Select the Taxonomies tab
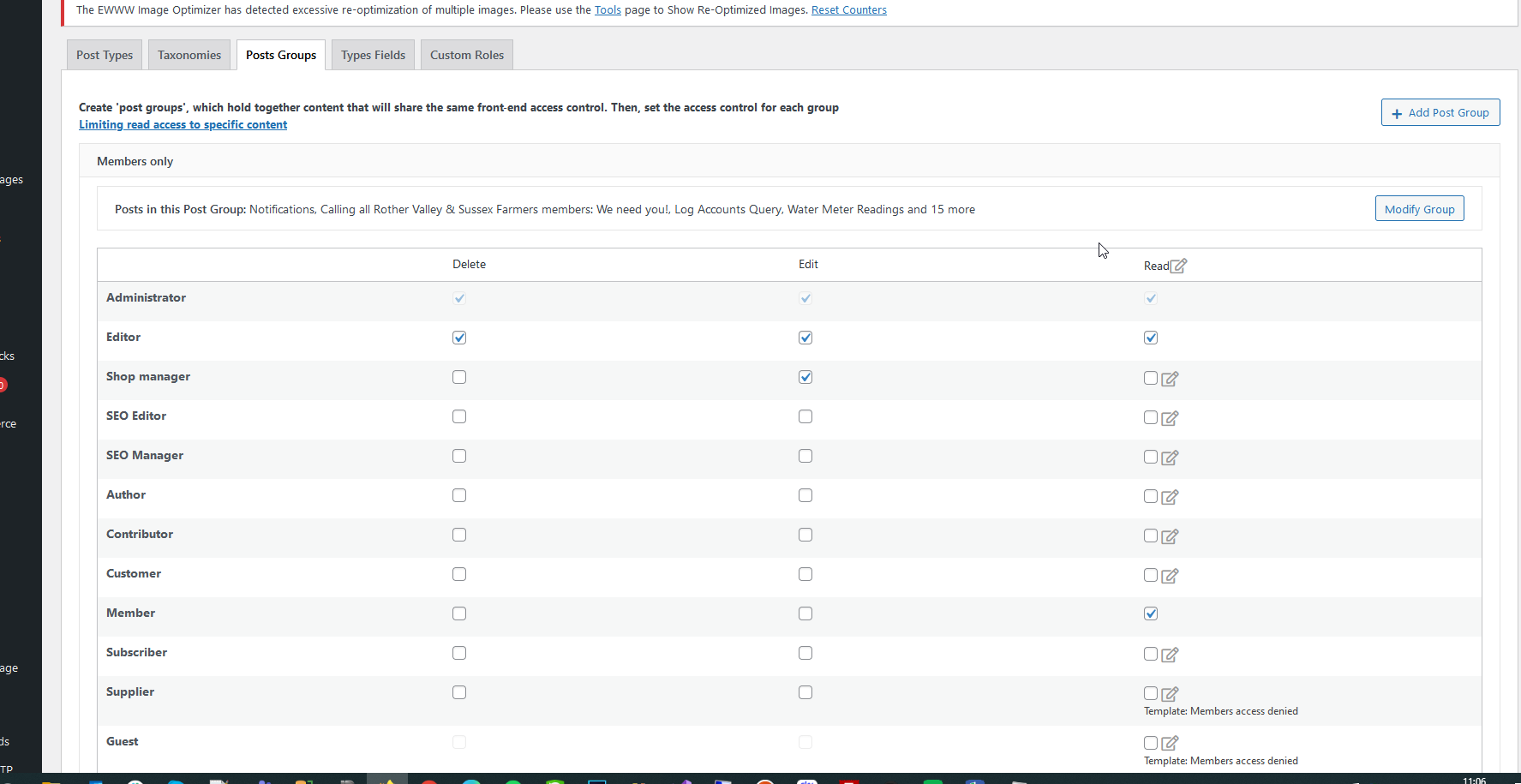 pos(189,55)
